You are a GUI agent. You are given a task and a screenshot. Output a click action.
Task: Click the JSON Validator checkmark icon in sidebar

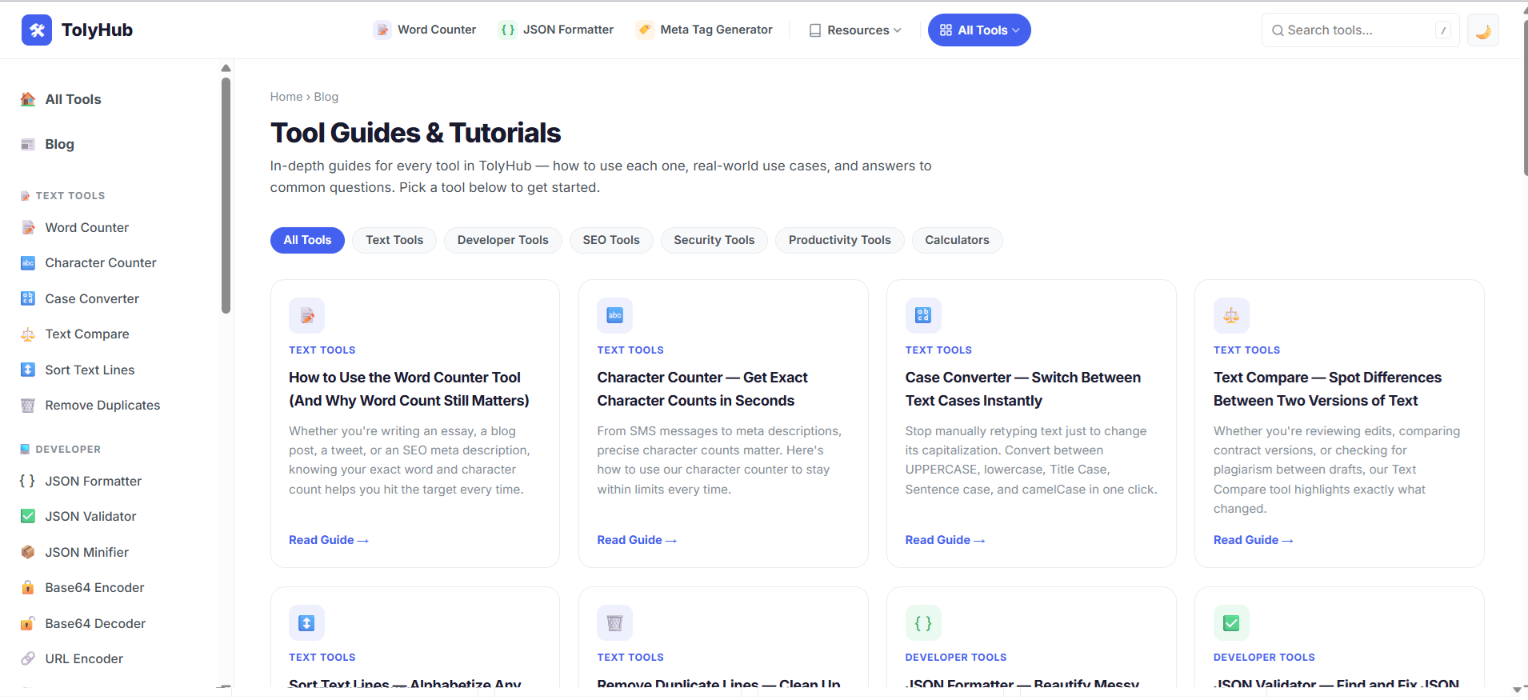pos(28,516)
